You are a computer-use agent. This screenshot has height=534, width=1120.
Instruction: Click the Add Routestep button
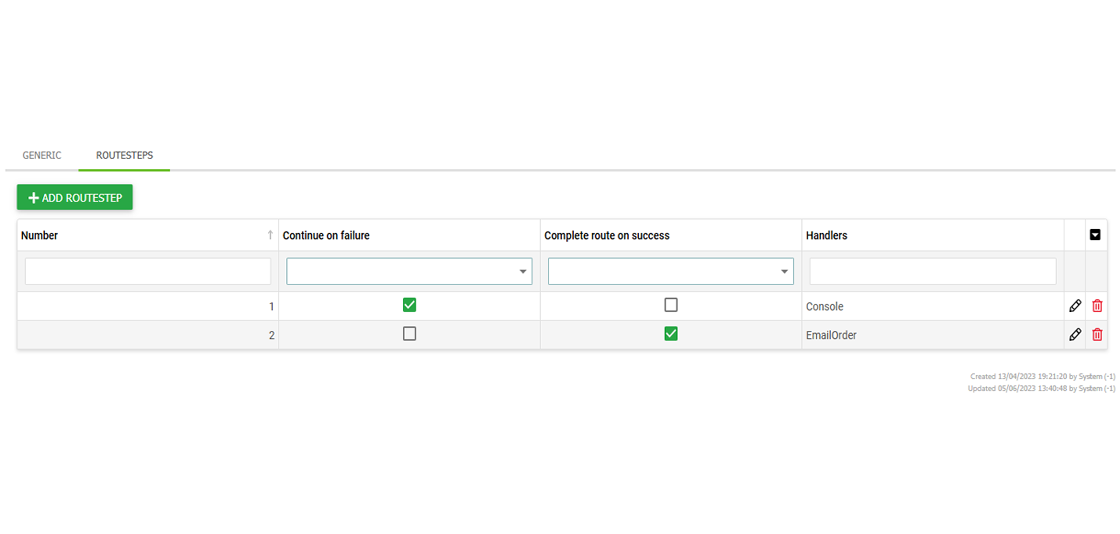click(x=75, y=198)
